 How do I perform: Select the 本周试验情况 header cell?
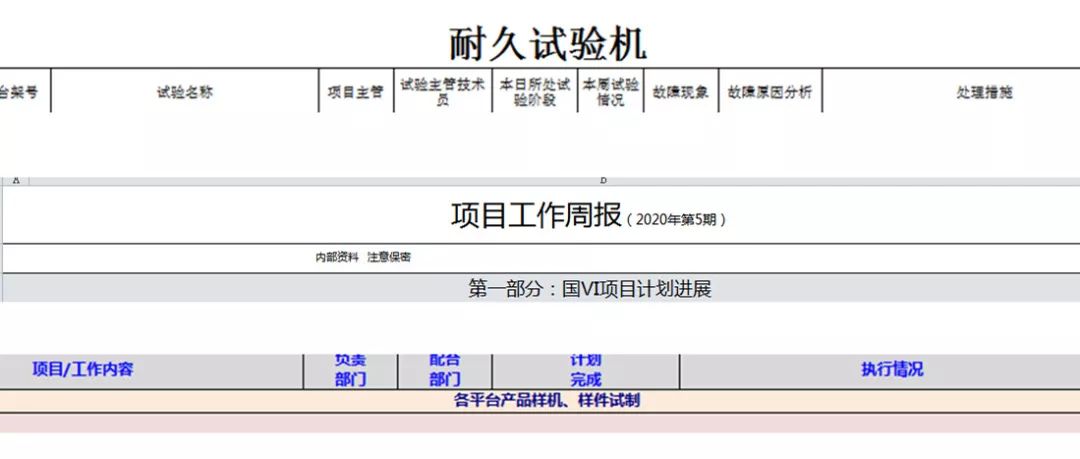point(610,92)
